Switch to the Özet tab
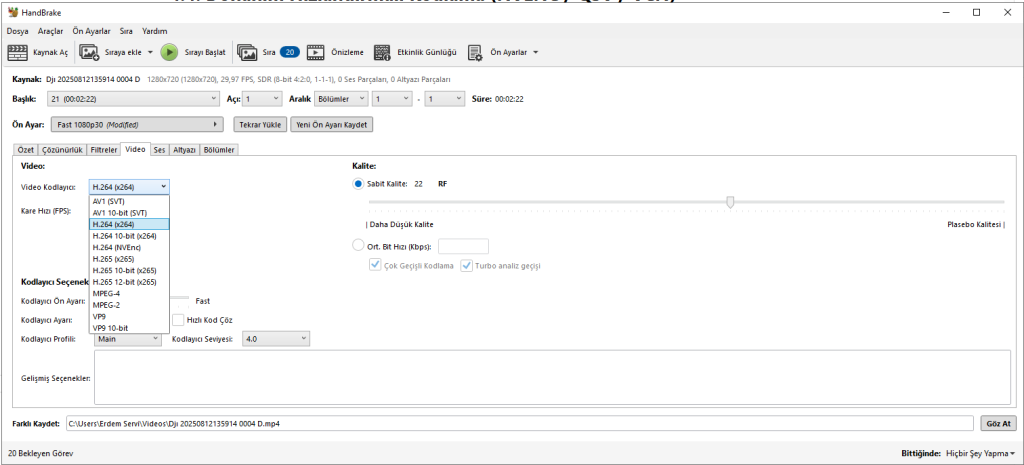 (x=25, y=150)
